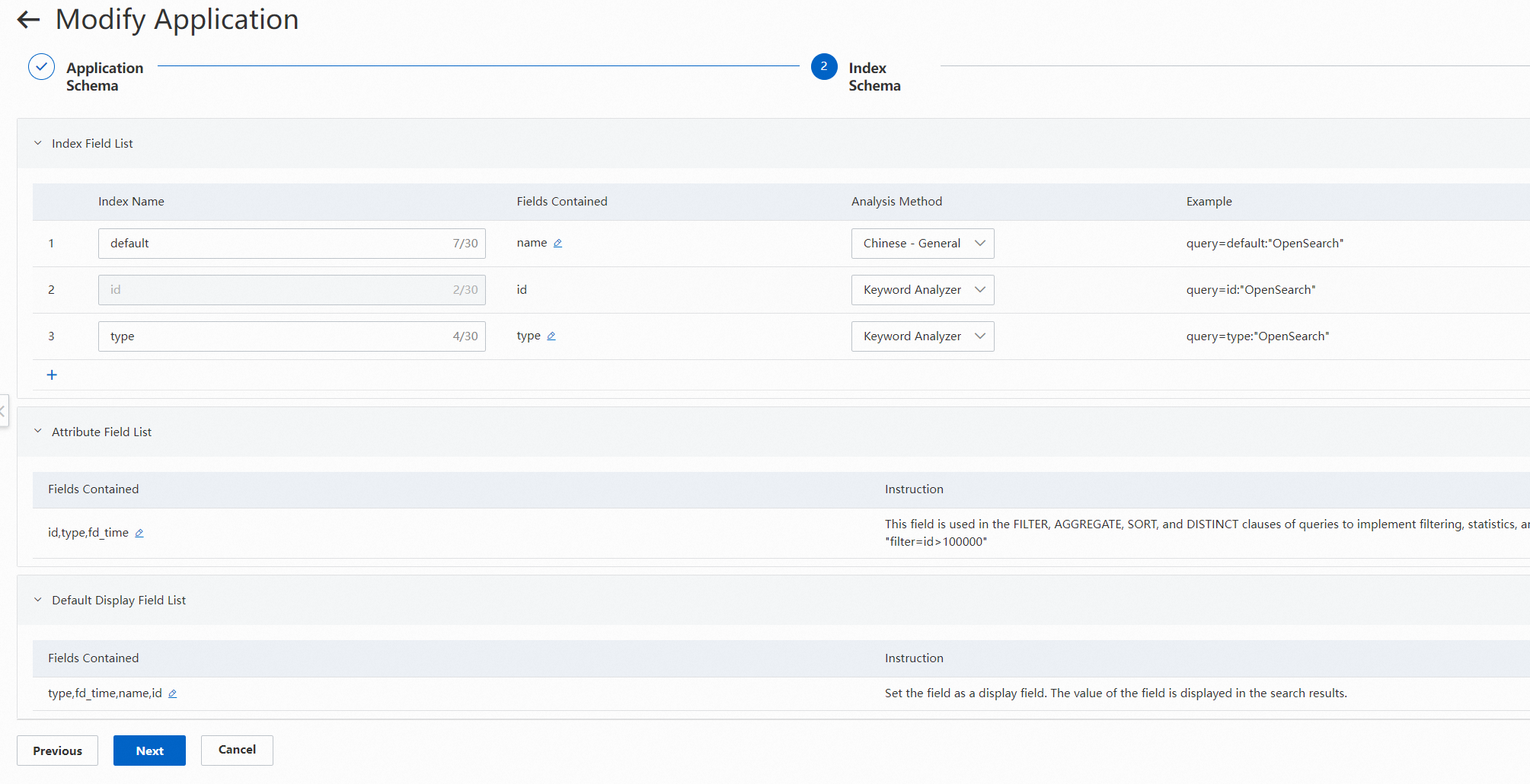Edit fields contained for the default index

click(x=557, y=244)
